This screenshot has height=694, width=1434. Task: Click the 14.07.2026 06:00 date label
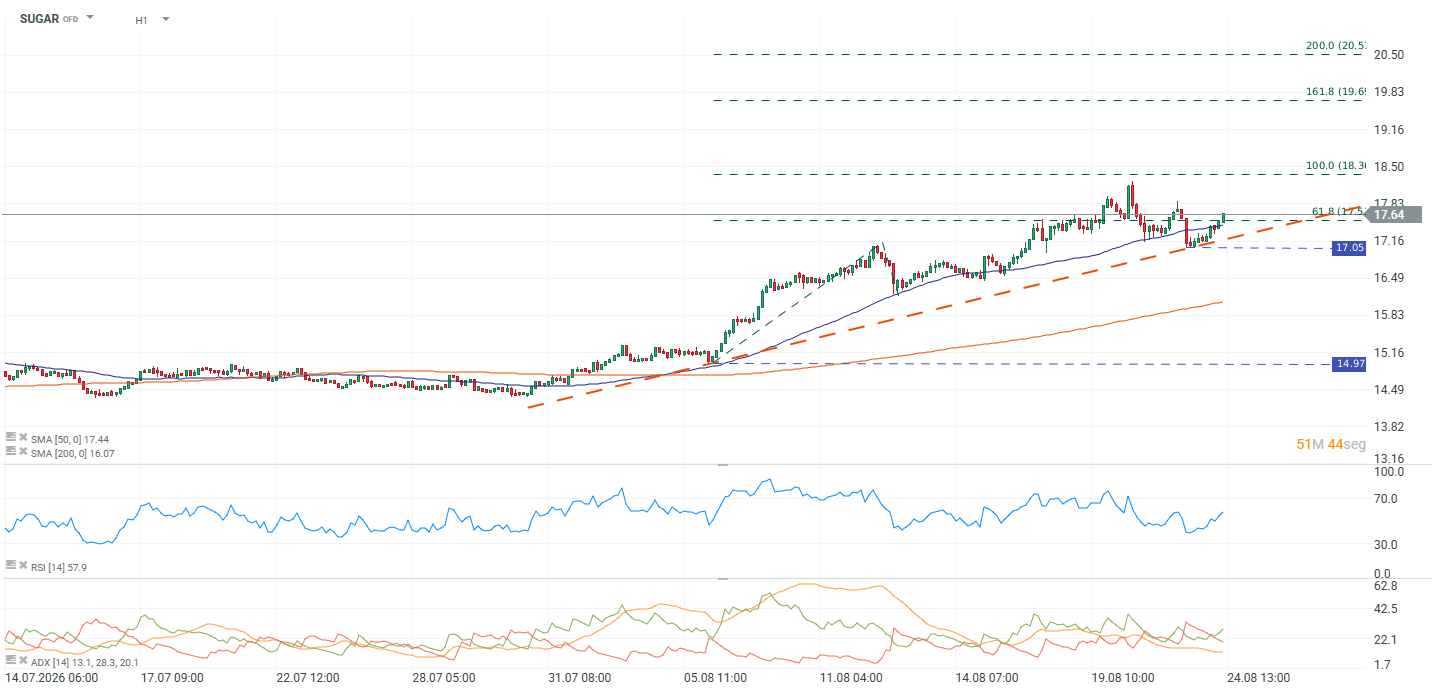[51, 678]
